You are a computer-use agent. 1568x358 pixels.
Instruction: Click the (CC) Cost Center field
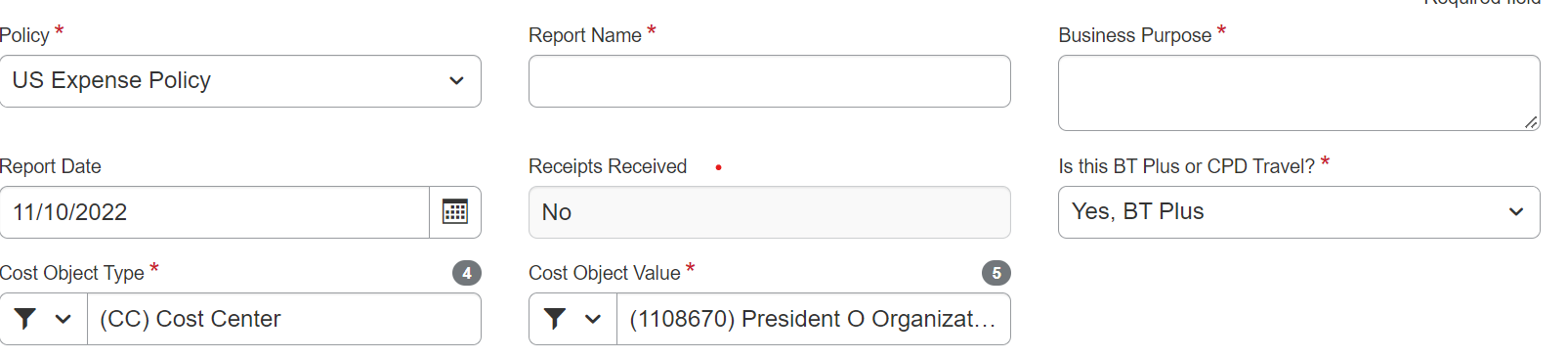click(x=284, y=319)
